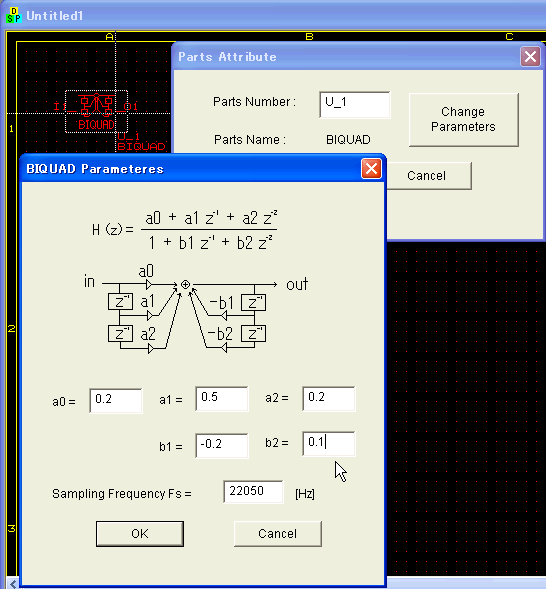Click into the b1 coefficient field
Viewport: 546px width, 589px height.
coord(222,445)
